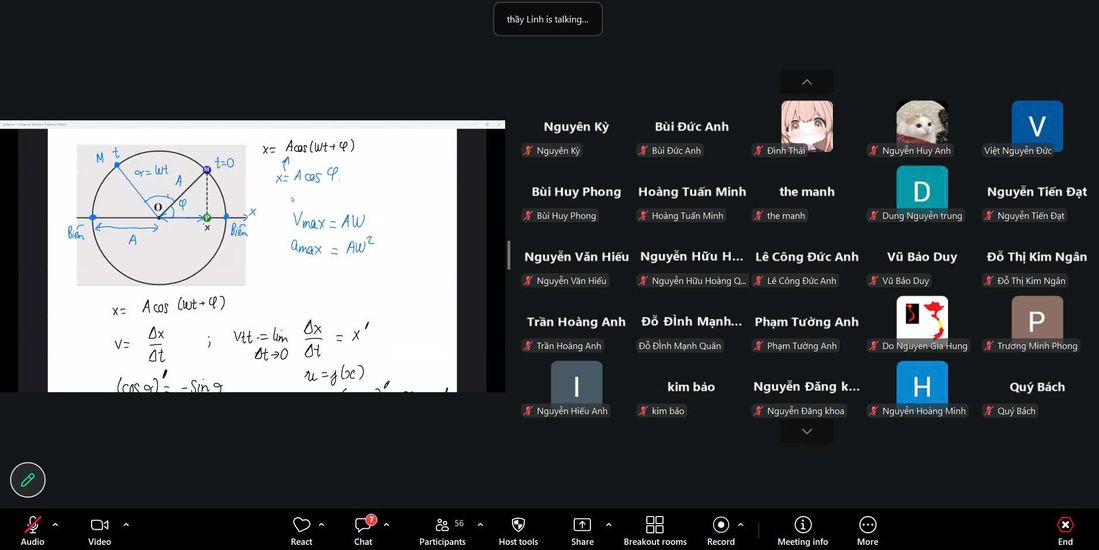The height and width of the screenshot is (550, 1099).
Task: Select Quý Bách participant tile
Action: (x=1037, y=388)
